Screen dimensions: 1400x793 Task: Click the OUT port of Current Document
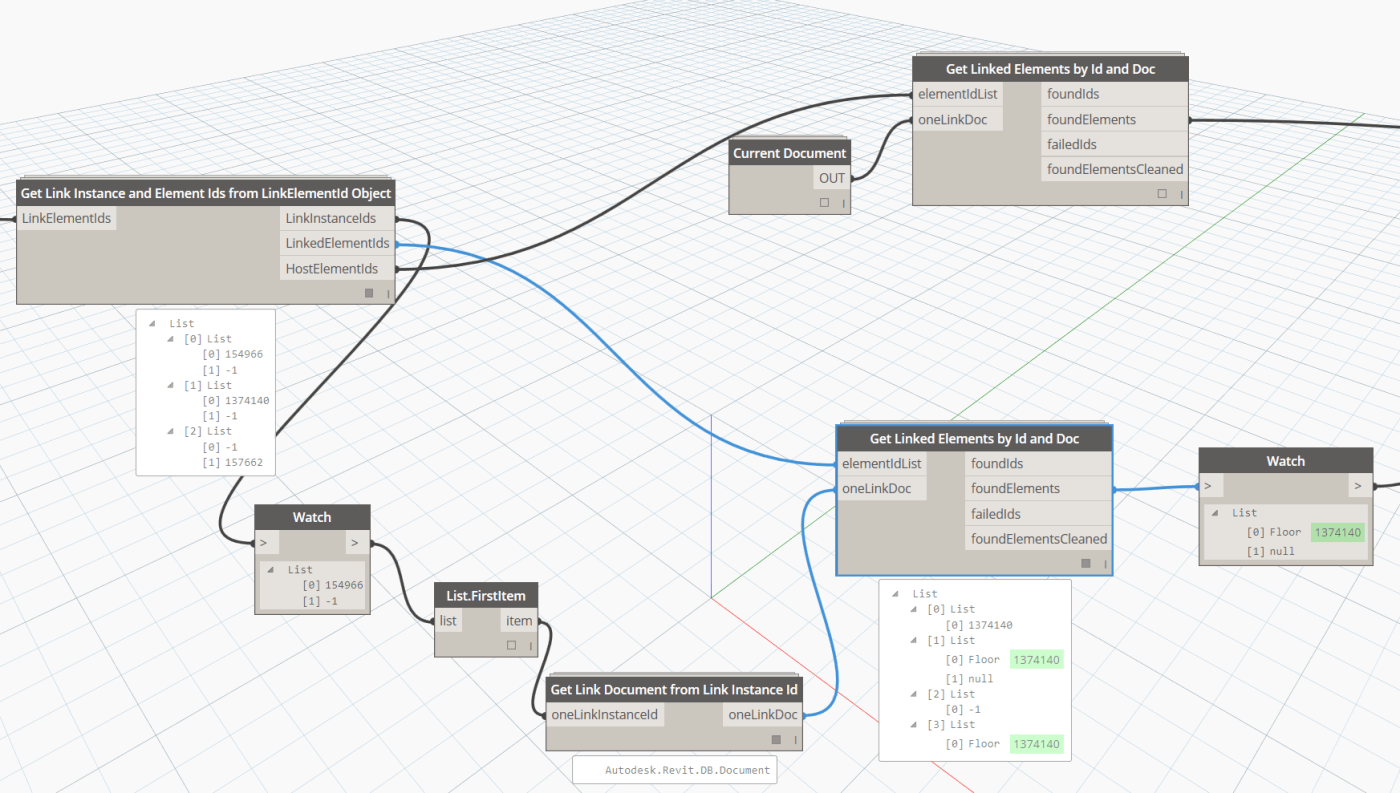[x=832, y=178]
